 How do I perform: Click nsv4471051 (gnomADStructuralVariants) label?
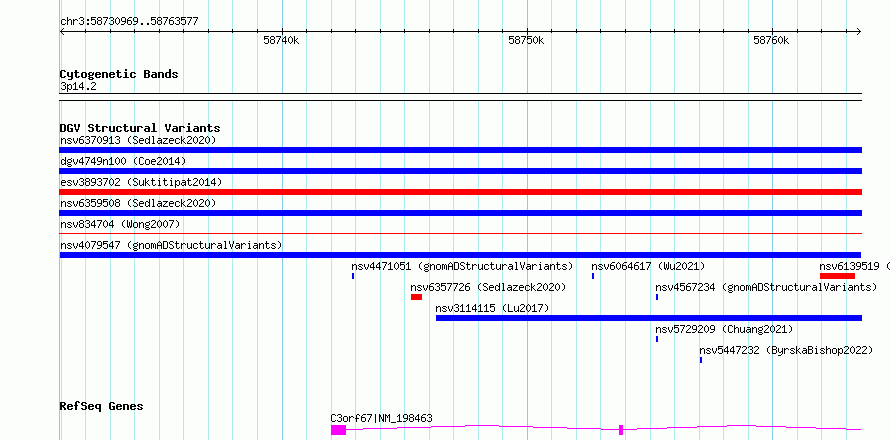pos(462,266)
